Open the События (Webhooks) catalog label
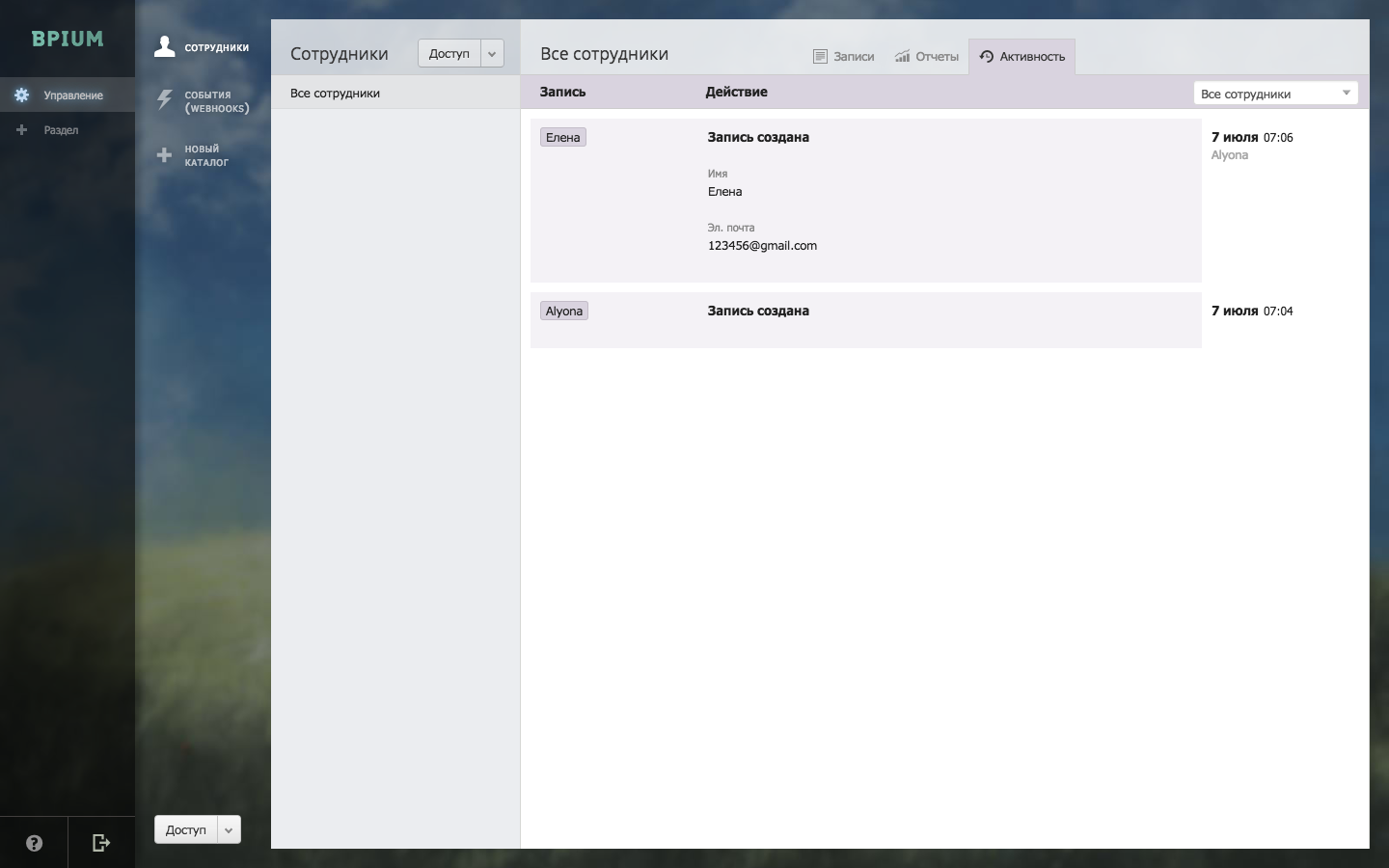Screen dimensions: 1389x868 coord(217,101)
